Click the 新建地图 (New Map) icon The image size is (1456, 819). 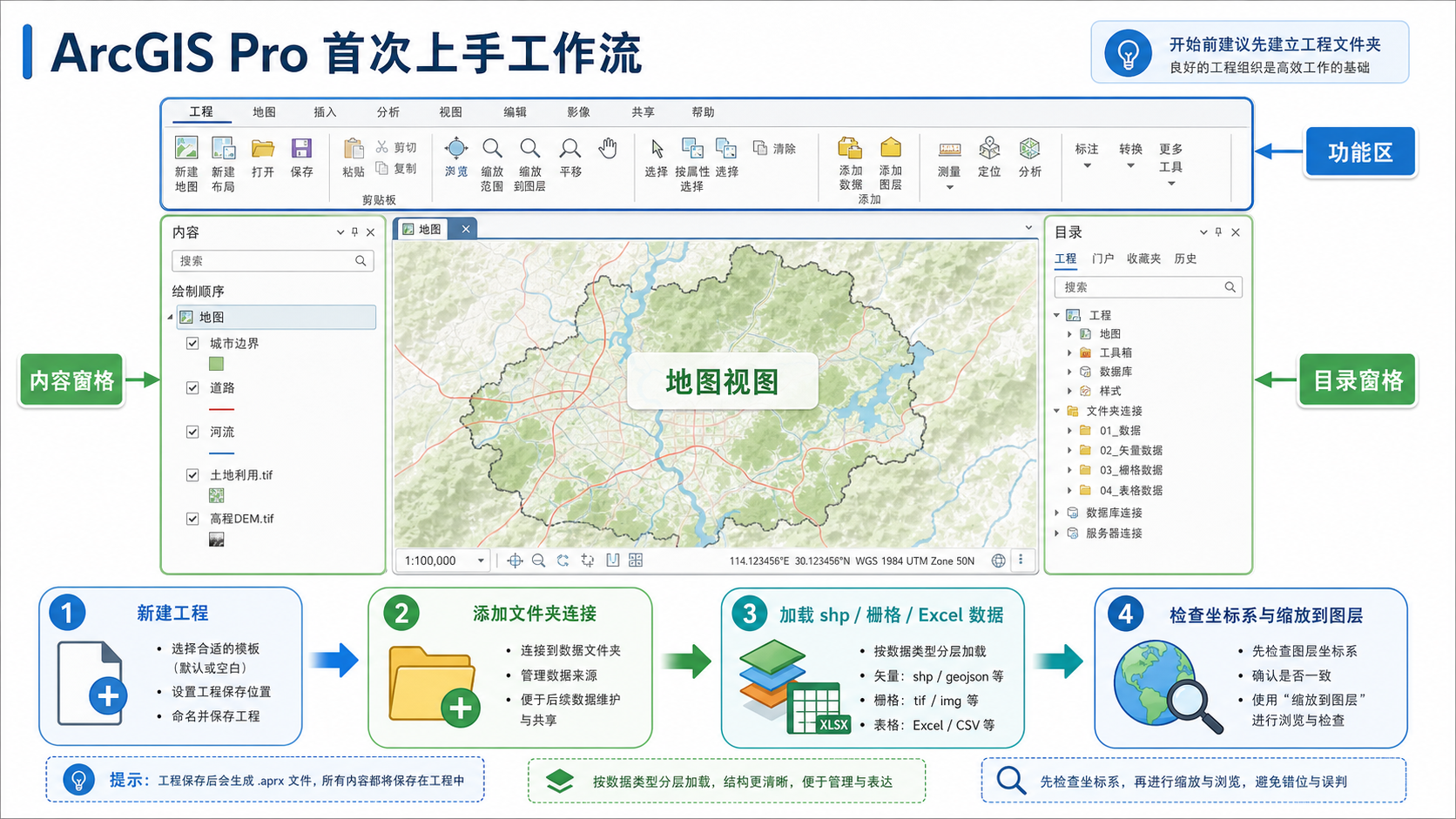coord(186,148)
